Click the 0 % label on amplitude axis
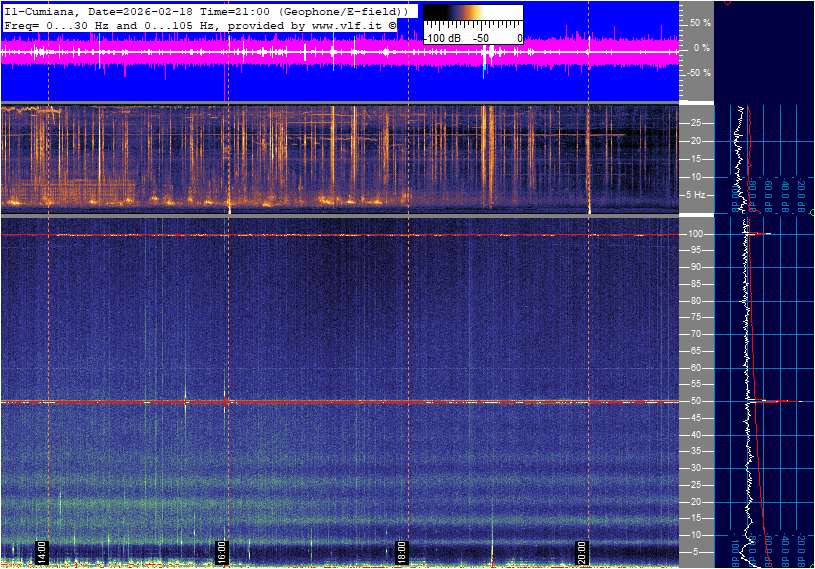This screenshot has height=569, width=815. pyautogui.click(x=702, y=47)
